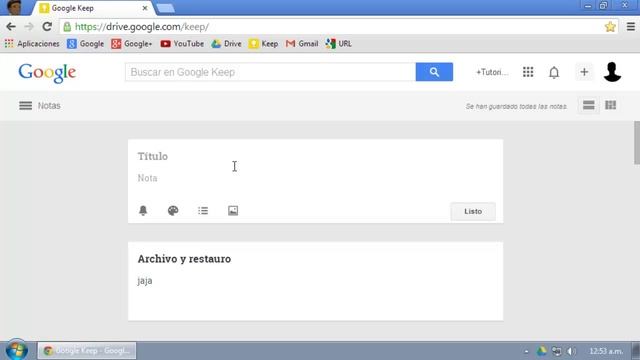640x360 pixels.
Task: Click the network tray icon
Action: [556, 351]
